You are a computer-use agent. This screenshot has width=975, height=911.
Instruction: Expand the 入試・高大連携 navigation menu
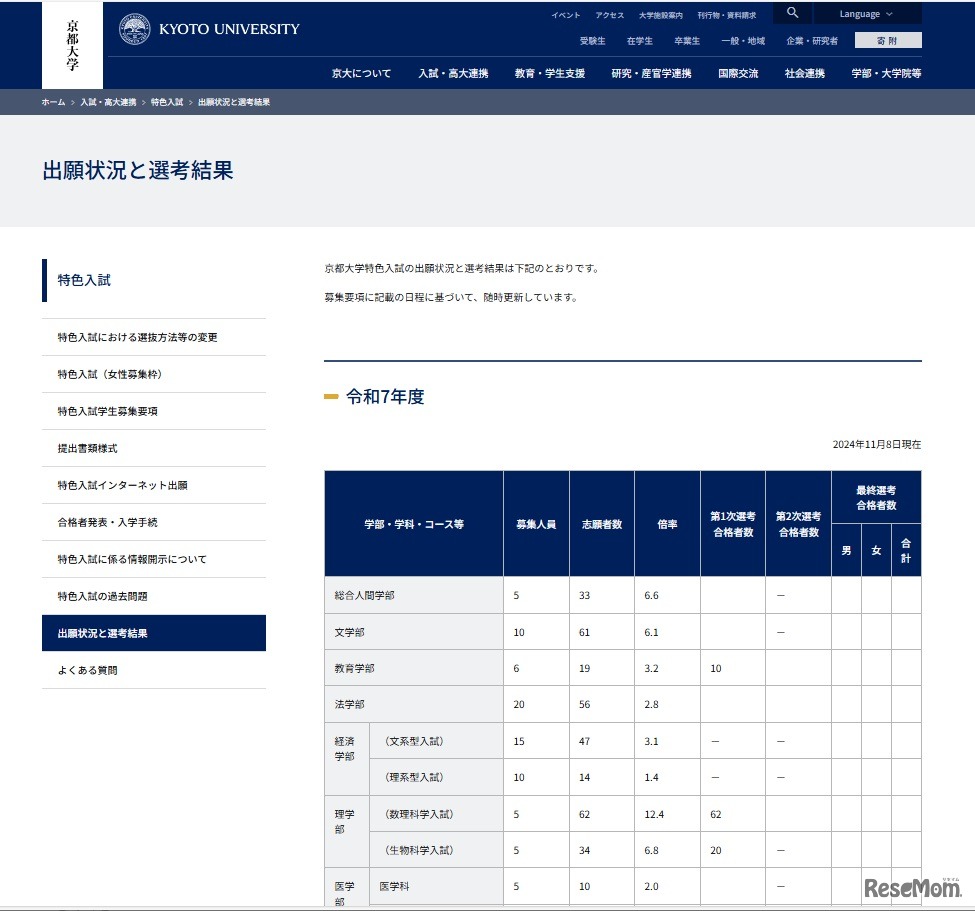448,73
